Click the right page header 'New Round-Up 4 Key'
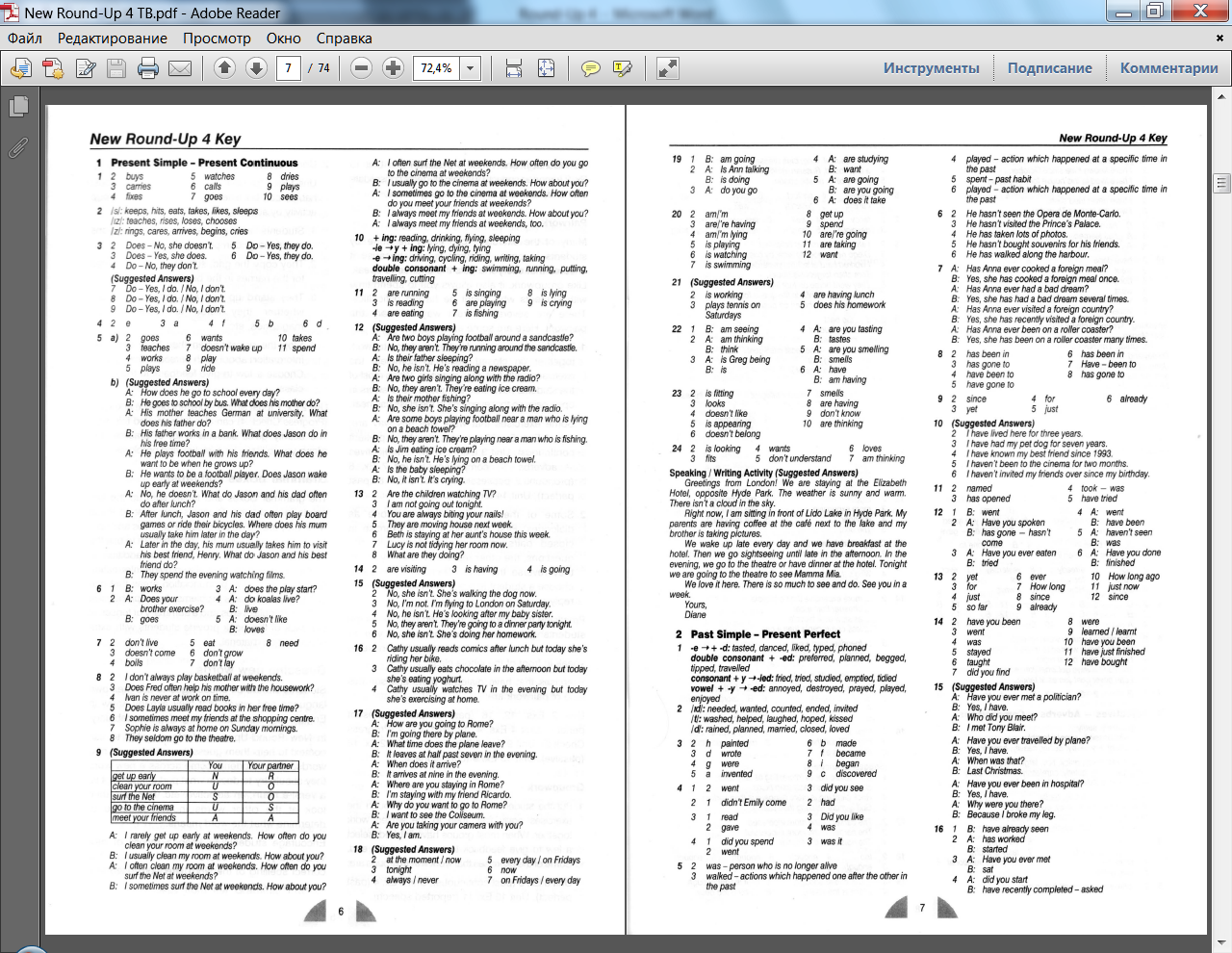This screenshot has width=1232, height=953. [x=1113, y=139]
